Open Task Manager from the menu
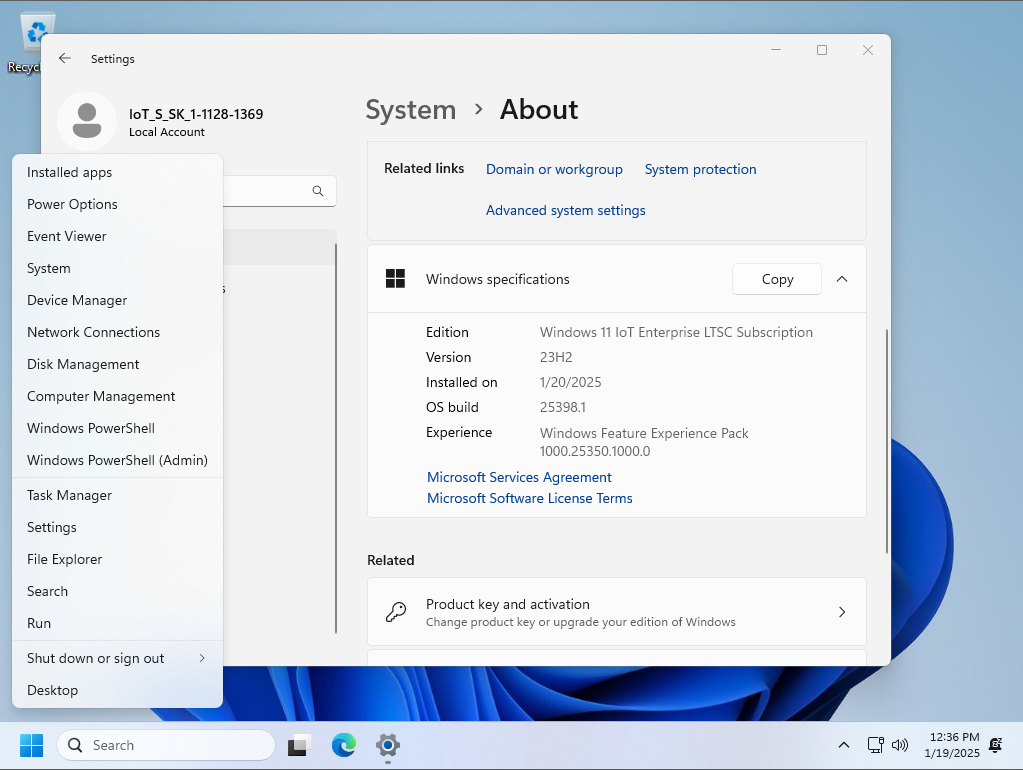 click(117, 495)
